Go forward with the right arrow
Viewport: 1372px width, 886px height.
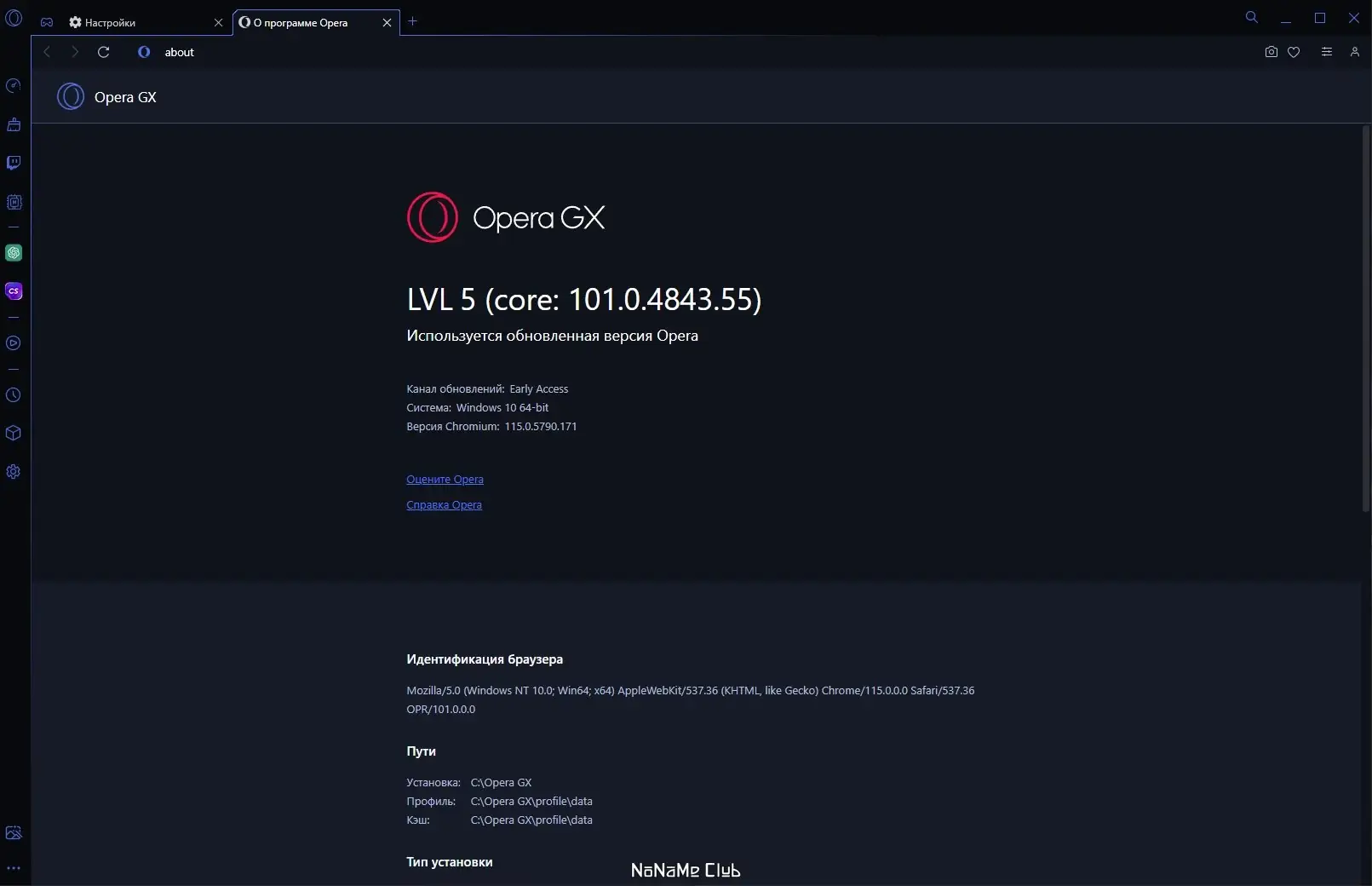75,52
